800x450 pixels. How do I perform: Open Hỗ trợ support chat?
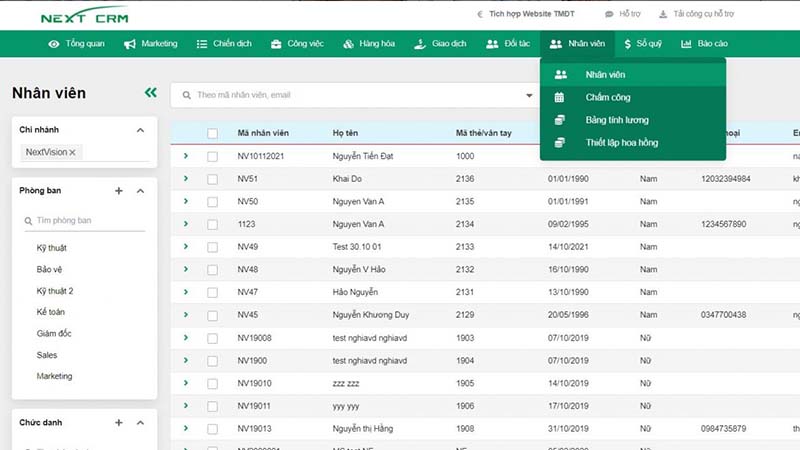(x=622, y=15)
